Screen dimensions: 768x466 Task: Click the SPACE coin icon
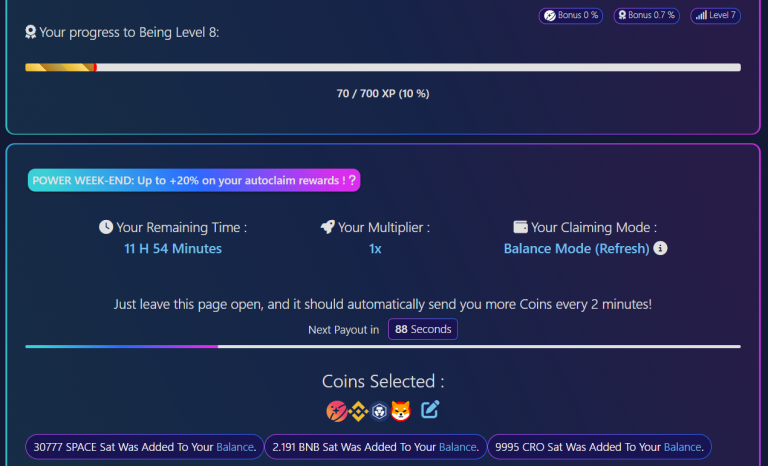tap(337, 410)
